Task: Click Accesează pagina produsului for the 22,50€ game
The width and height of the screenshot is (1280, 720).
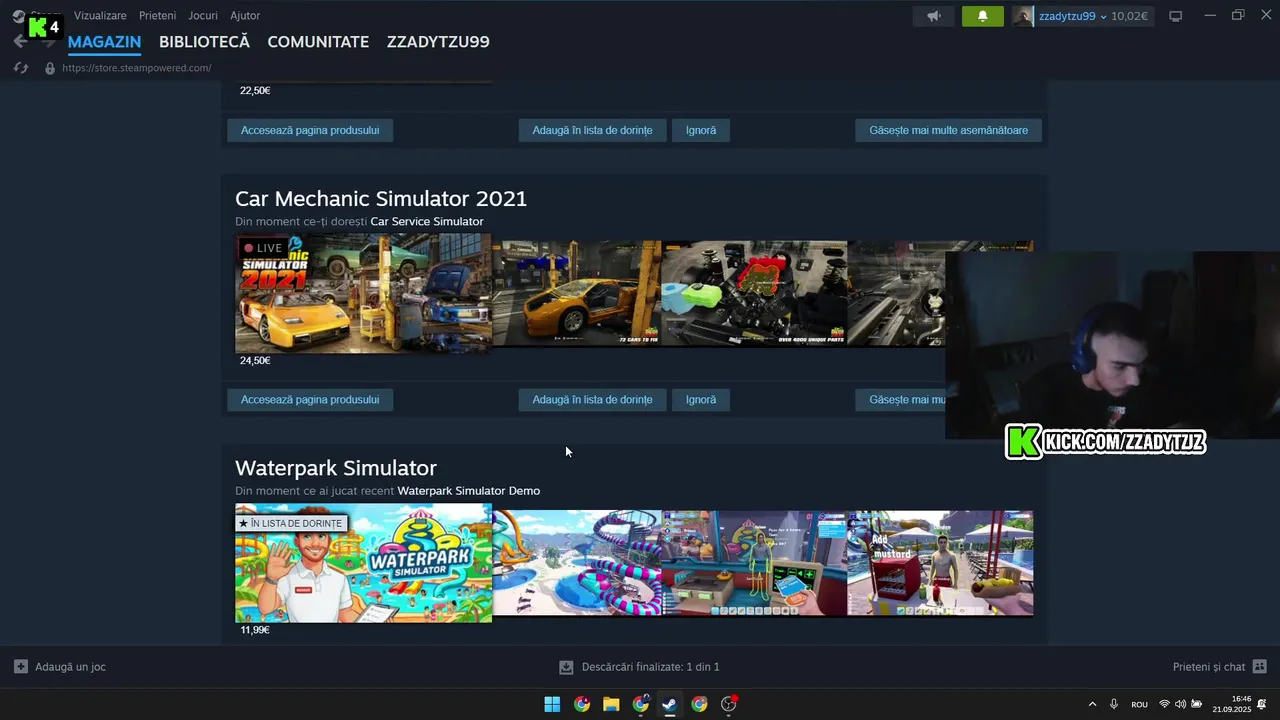Action: (310, 130)
